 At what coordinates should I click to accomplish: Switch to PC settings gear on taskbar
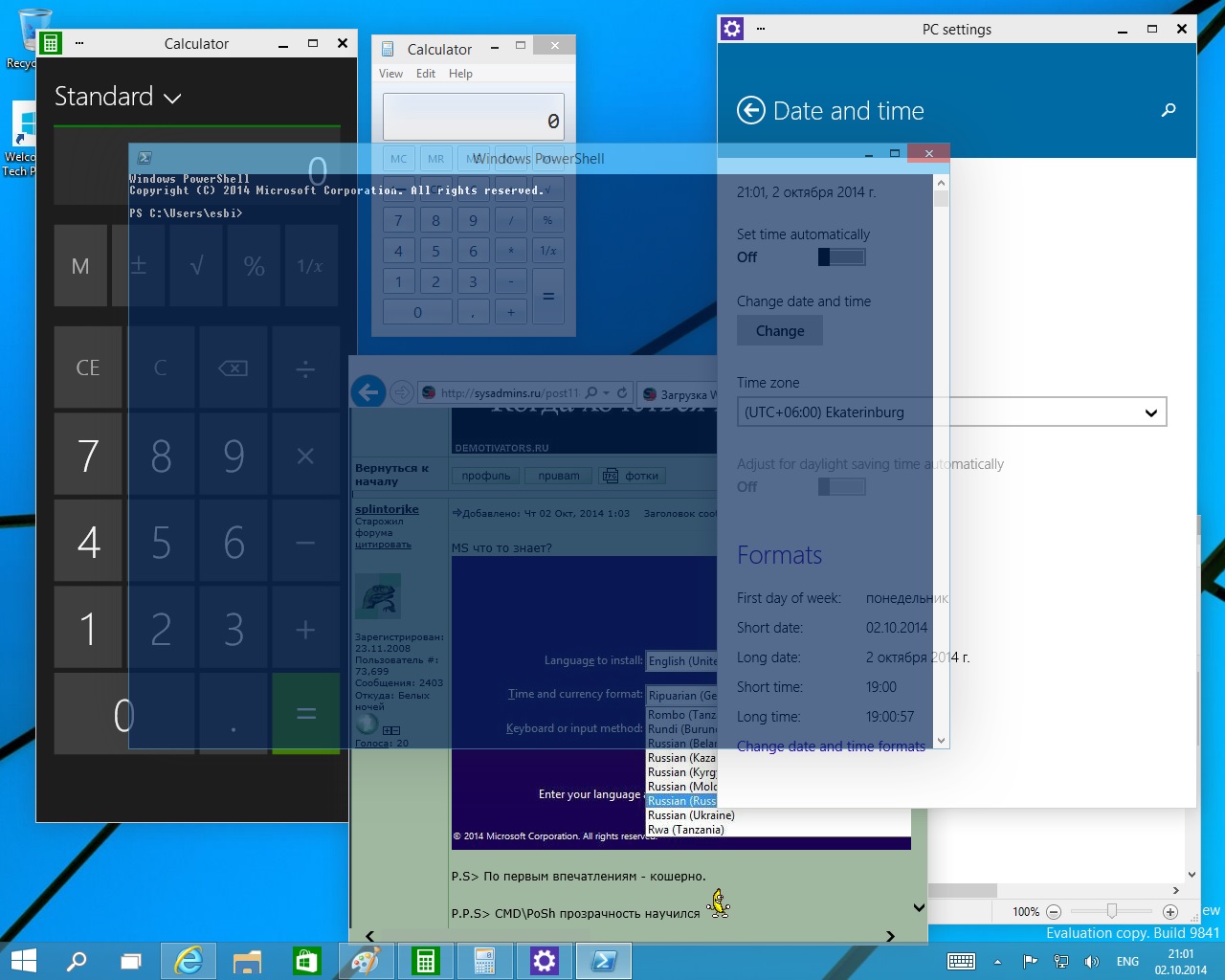[544, 961]
